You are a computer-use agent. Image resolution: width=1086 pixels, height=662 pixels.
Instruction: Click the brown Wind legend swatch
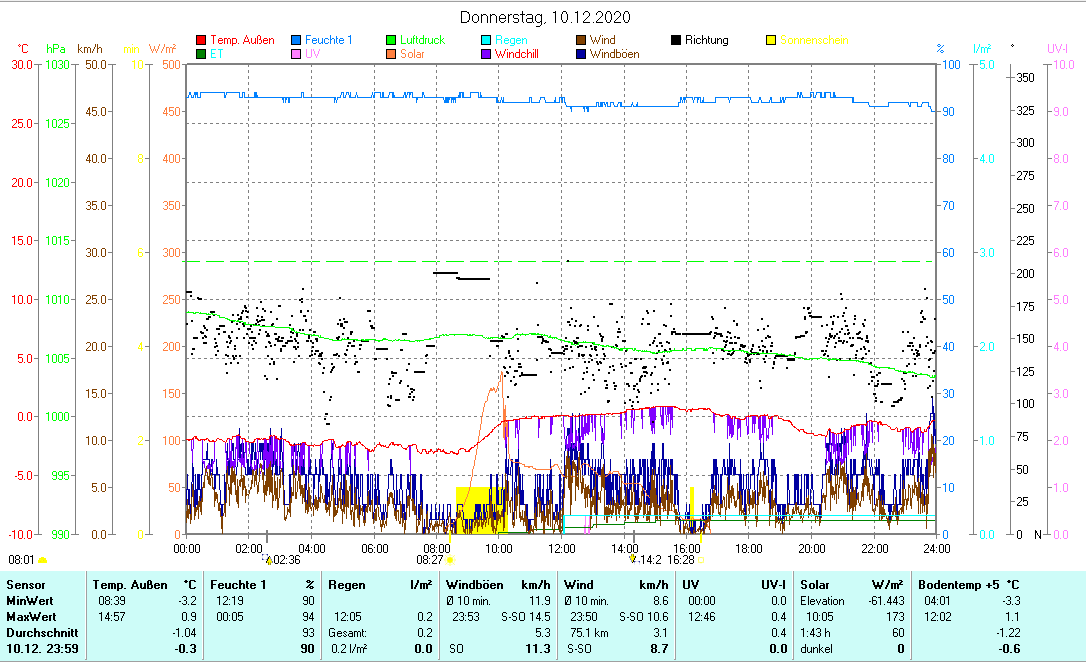pos(581,40)
